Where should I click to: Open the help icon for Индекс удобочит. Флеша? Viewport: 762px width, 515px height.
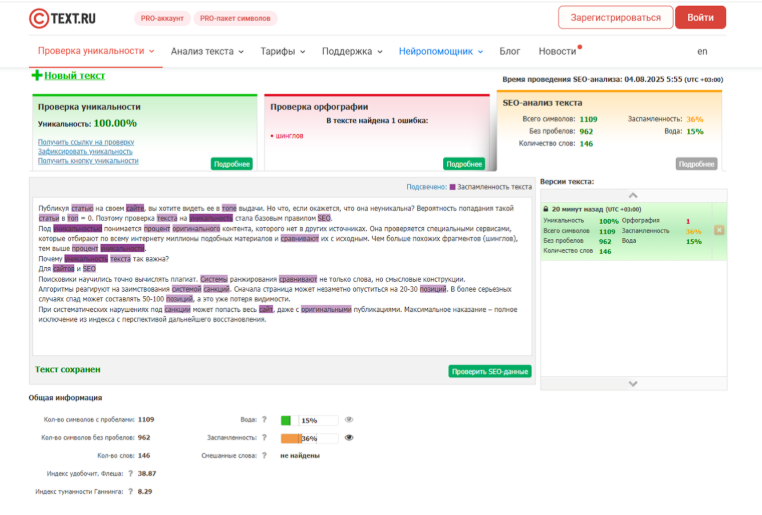129,473
